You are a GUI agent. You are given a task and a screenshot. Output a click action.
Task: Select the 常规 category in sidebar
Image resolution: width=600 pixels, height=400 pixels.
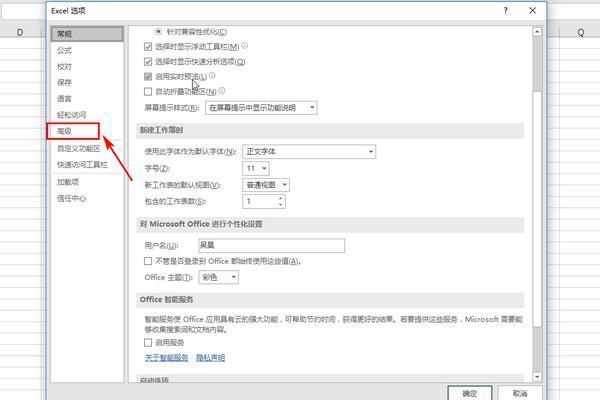coord(87,34)
